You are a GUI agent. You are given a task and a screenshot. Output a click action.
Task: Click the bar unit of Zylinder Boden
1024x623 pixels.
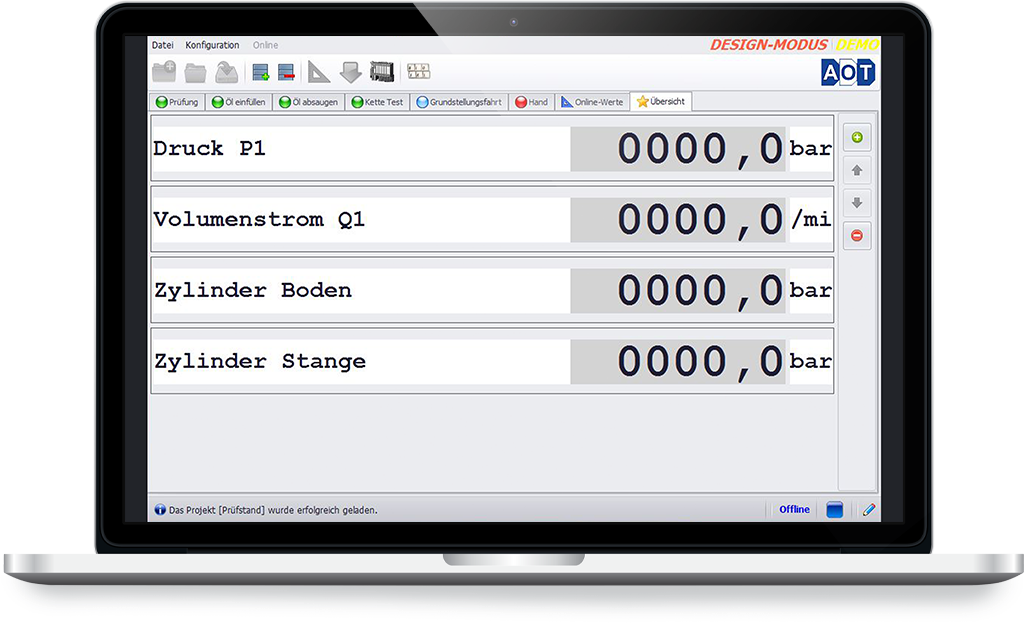pyautogui.click(x=810, y=291)
